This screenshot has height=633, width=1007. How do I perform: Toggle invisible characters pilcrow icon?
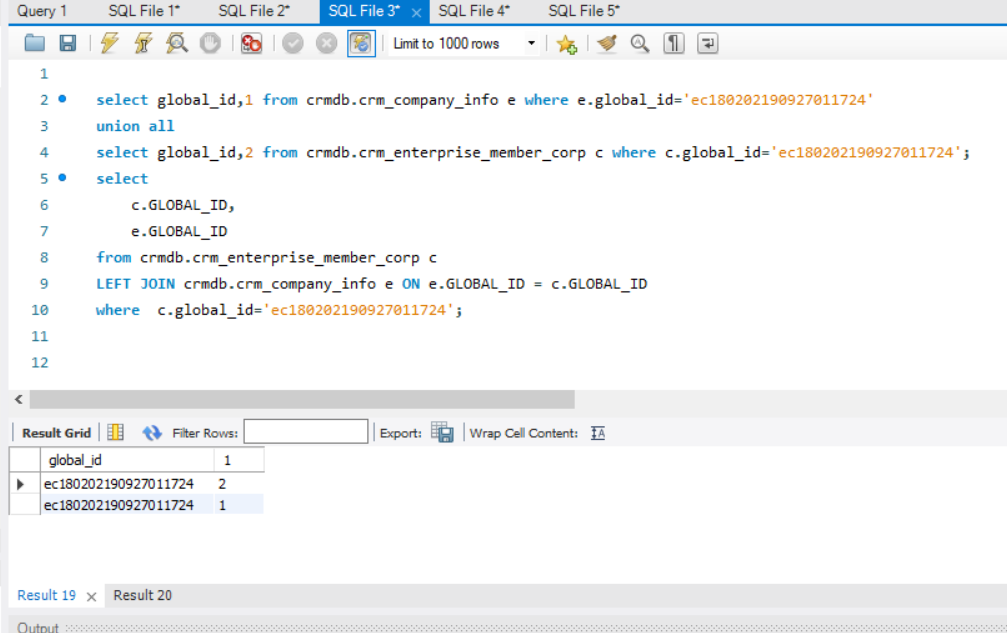674,44
